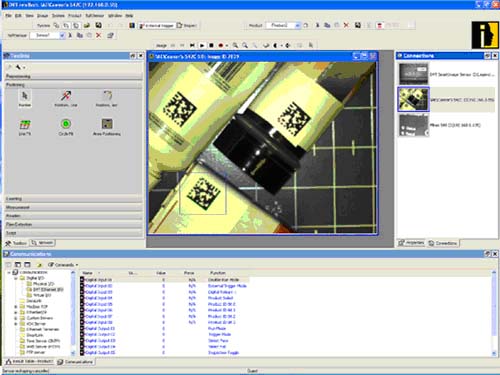Select the third connection thumbnail at the bottom
The height and width of the screenshot is (375, 500).
(413, 125)
